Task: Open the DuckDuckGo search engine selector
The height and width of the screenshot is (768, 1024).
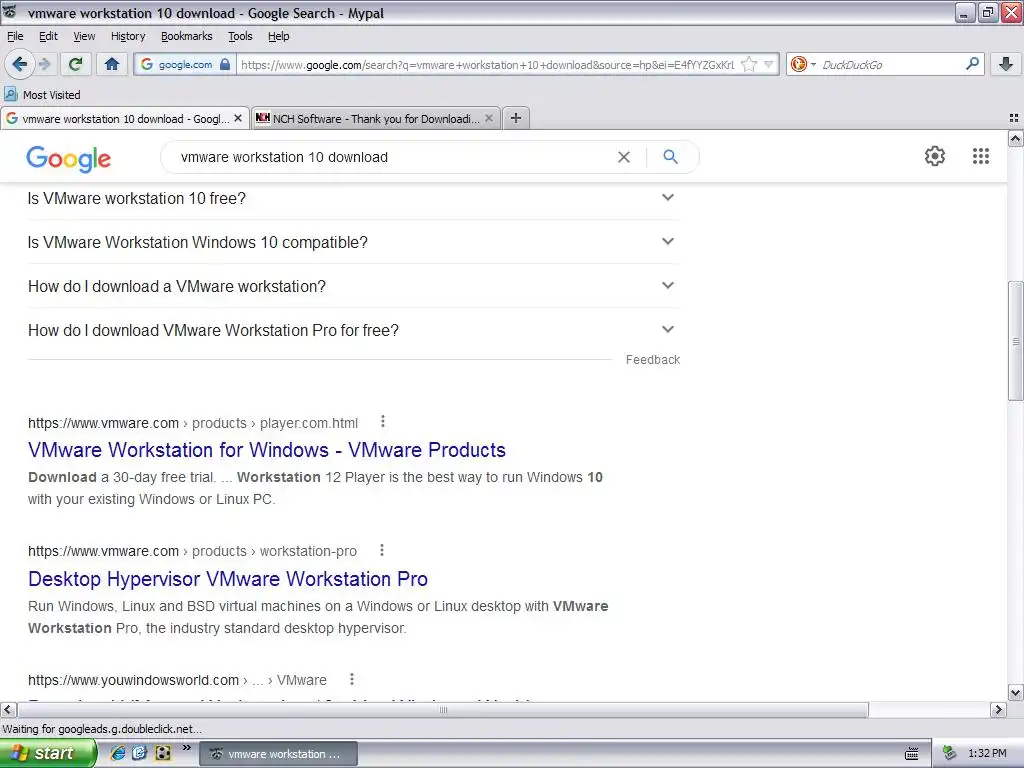Action: (803, 64)
